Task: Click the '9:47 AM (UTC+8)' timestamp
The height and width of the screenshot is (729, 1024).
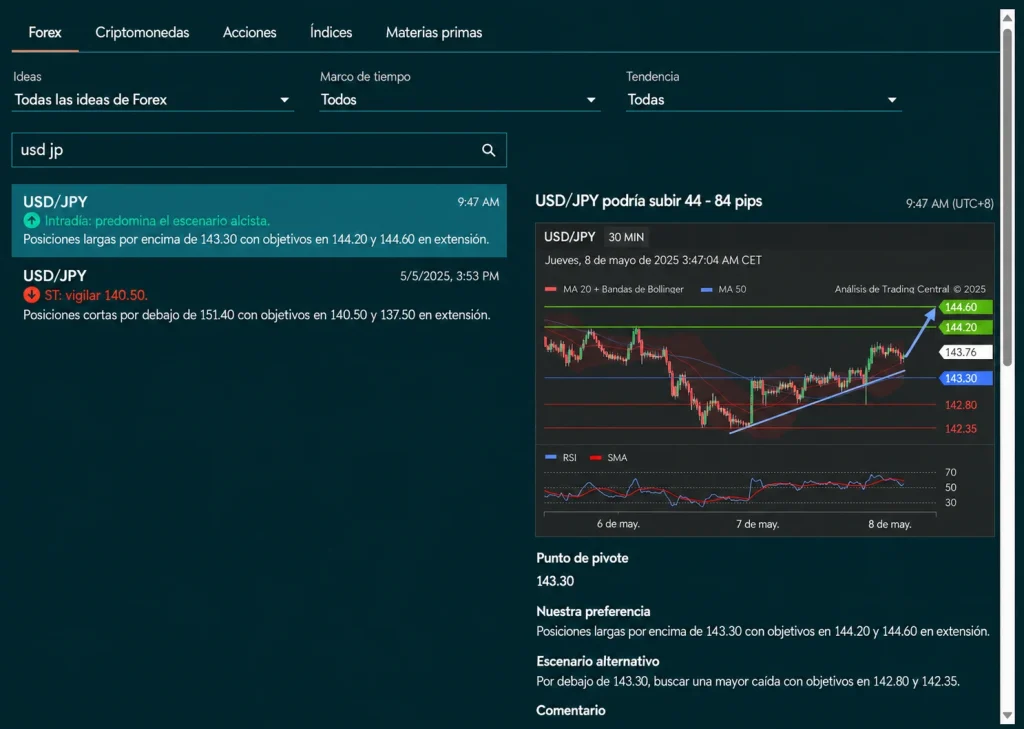Action: click(x=950, y=204)
